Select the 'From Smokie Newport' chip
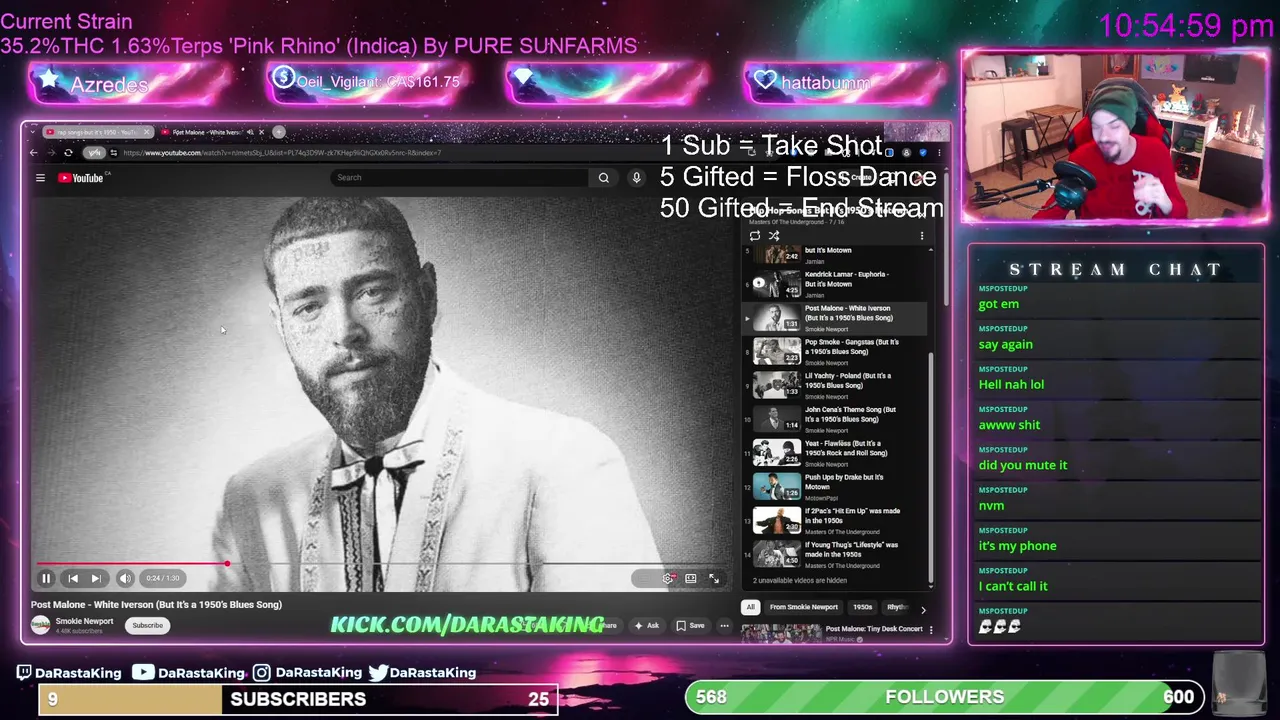Screen dimensions: 1280x720 pyautogui.click(x=804, y=607)
